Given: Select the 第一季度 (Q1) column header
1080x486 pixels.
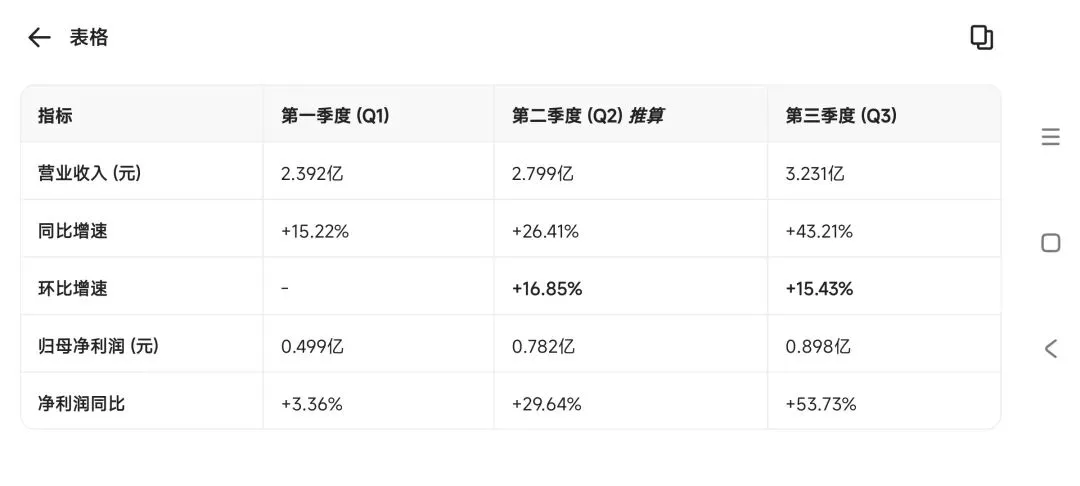Looking at the screenshot, I should 335,116.
